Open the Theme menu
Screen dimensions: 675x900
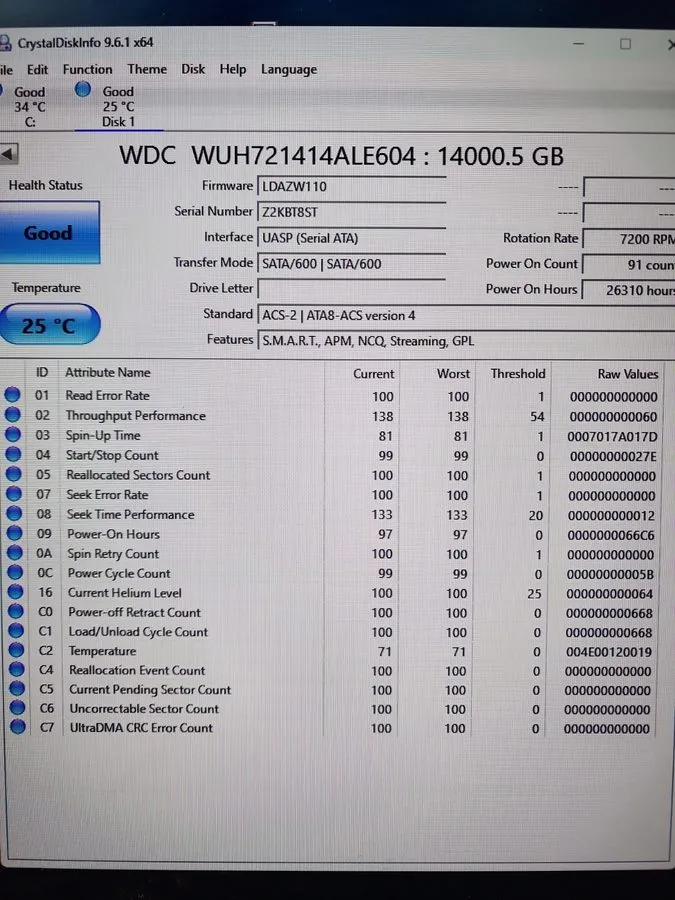147,69
